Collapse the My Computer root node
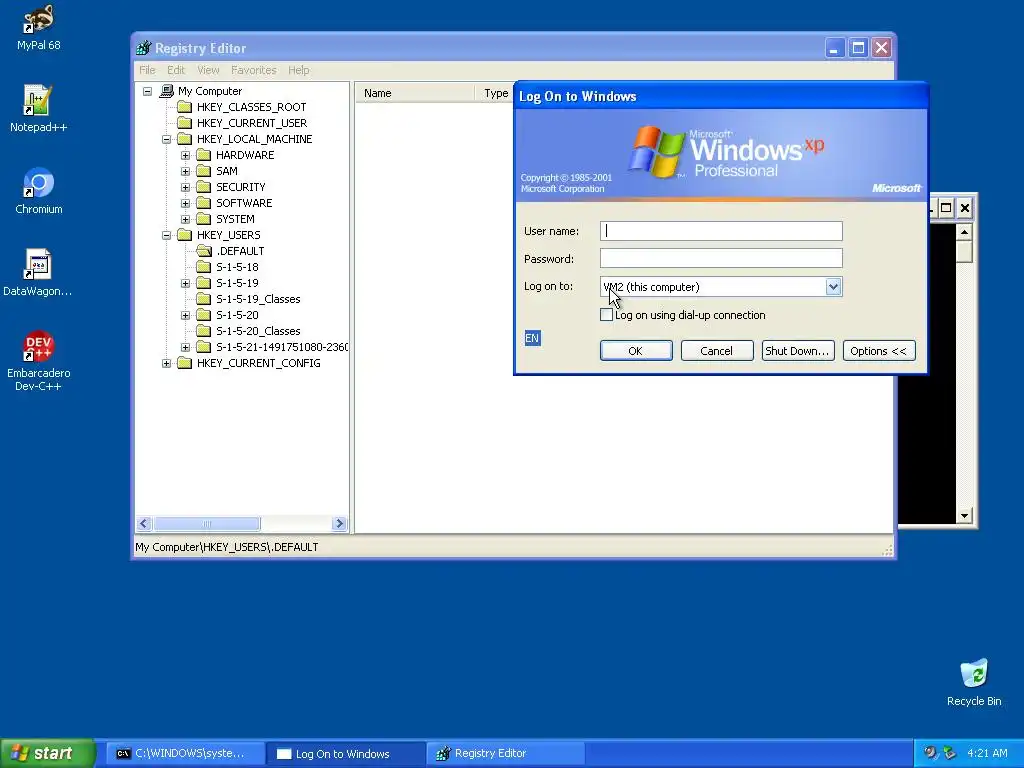This screenshot has width=1024, height=768. click(x=148, y=91)
